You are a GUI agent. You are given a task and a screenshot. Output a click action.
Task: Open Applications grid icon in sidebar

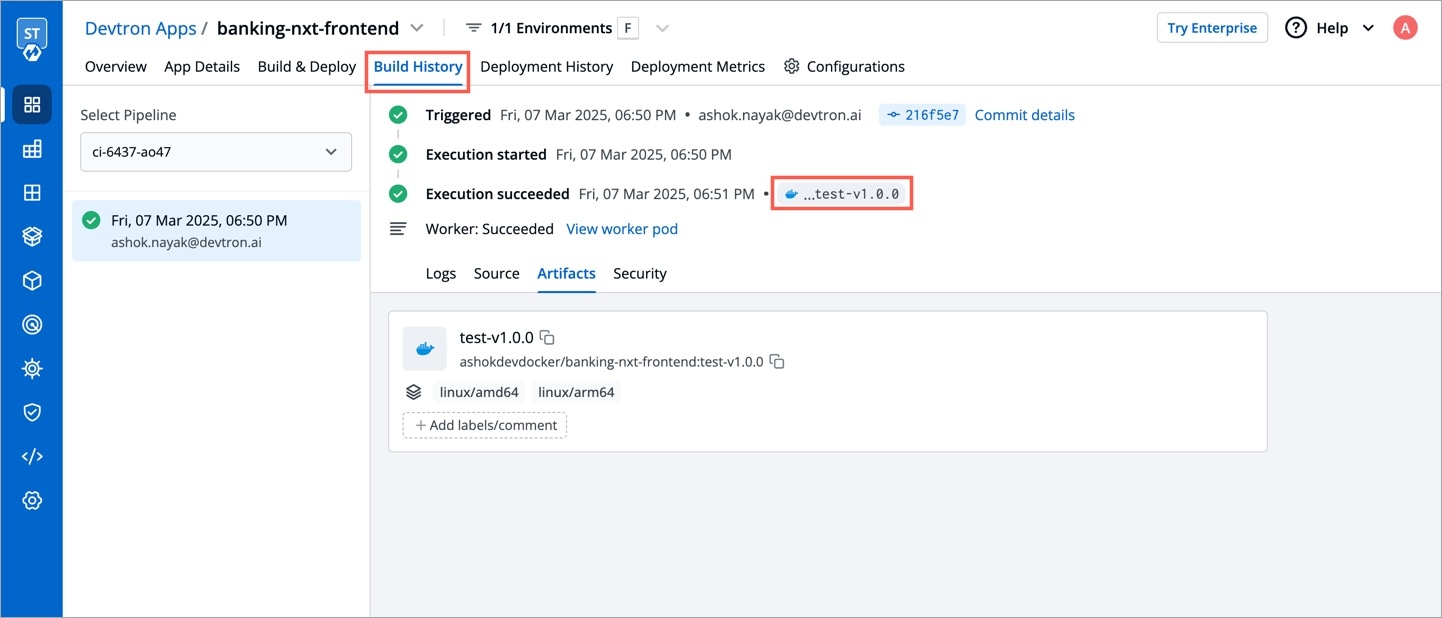pyautogui.click(x=32, y=104)
